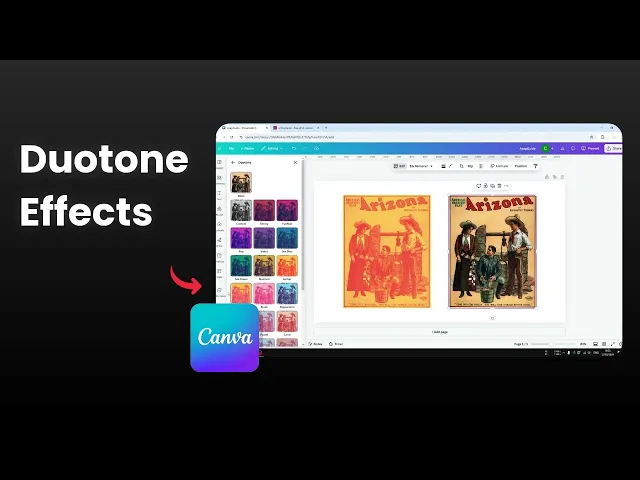Image resolution: width=640 pixels, height=480 pixels.
Task: Delete the selected image with trash icon
Action: [x=499, y=186]
